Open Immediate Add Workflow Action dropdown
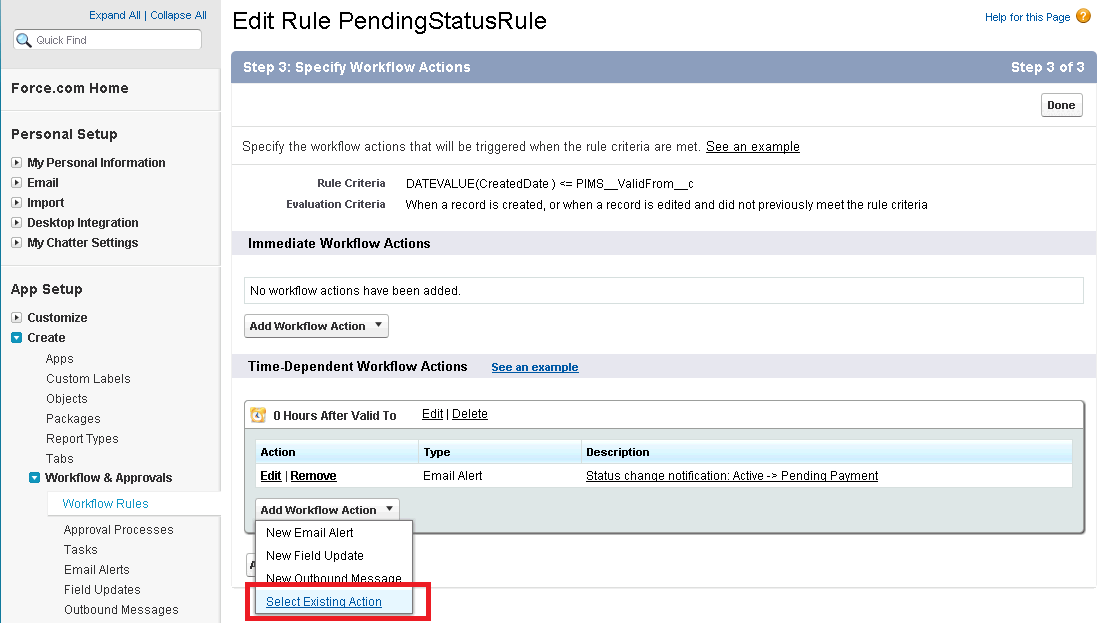 316,326
